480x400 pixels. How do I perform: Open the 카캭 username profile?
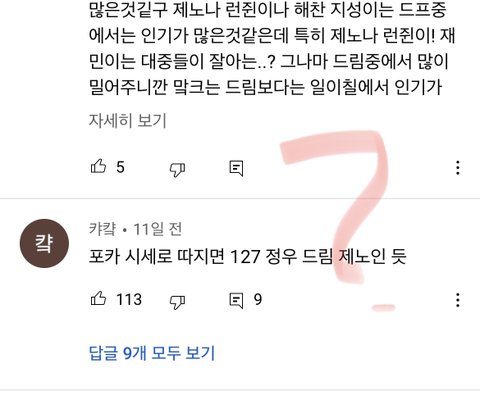coord(103,229)
